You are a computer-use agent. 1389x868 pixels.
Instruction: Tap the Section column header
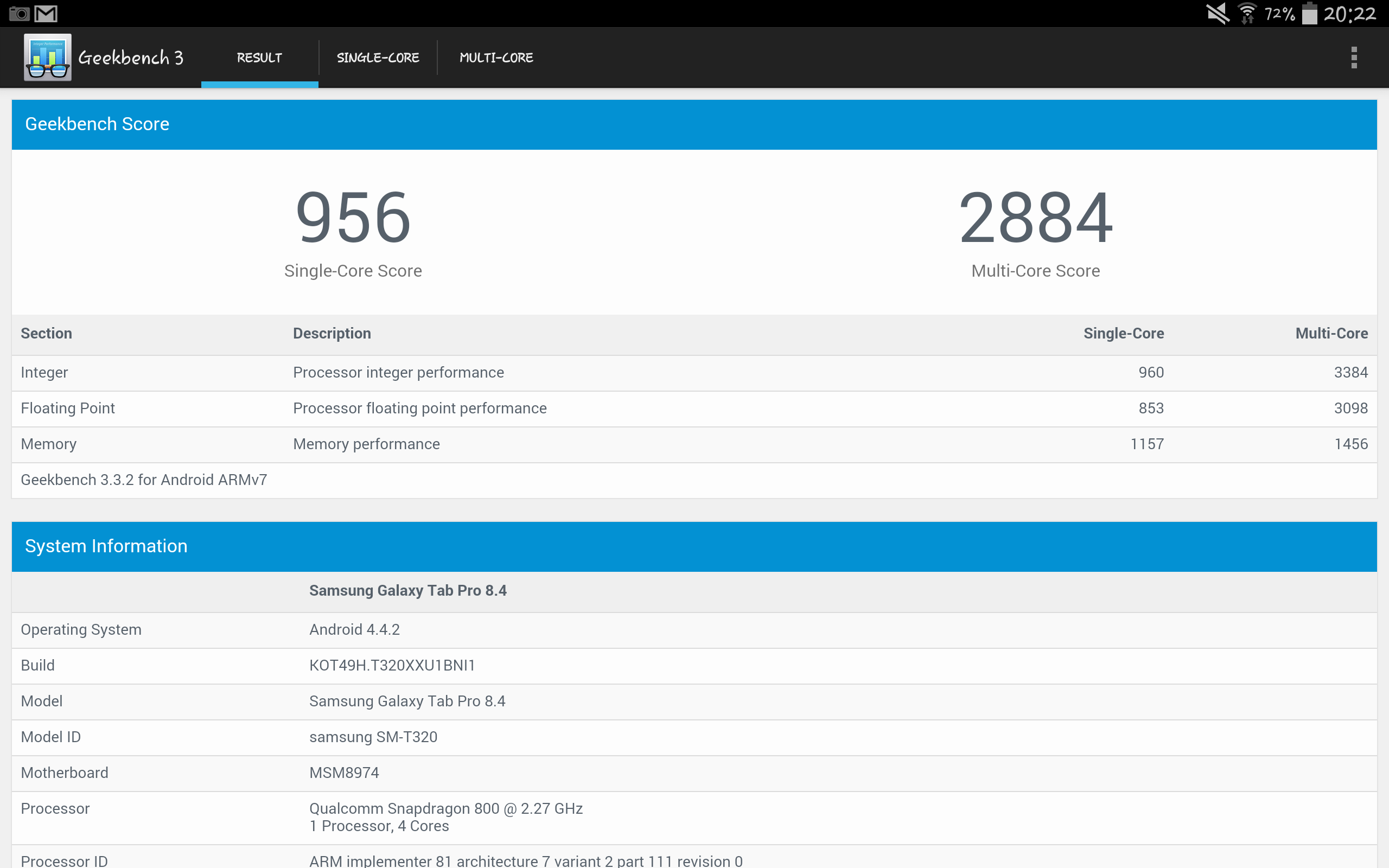click(47, 334)
